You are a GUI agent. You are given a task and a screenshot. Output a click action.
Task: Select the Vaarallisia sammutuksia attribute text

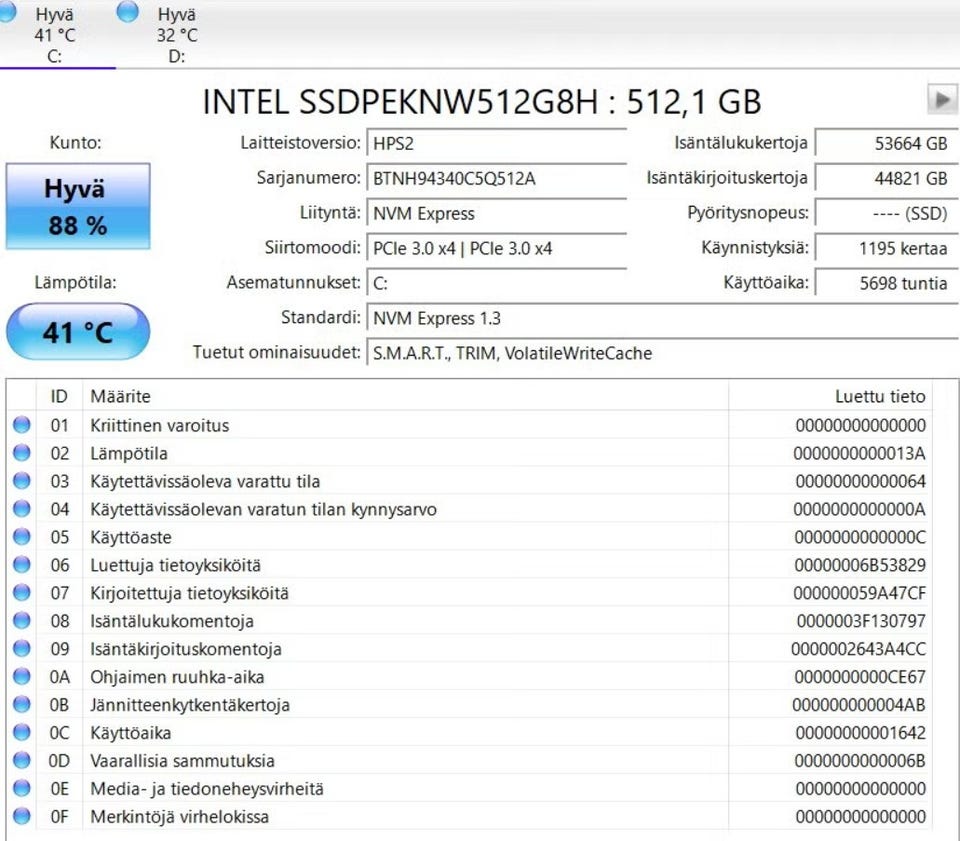tap(182, 761)
